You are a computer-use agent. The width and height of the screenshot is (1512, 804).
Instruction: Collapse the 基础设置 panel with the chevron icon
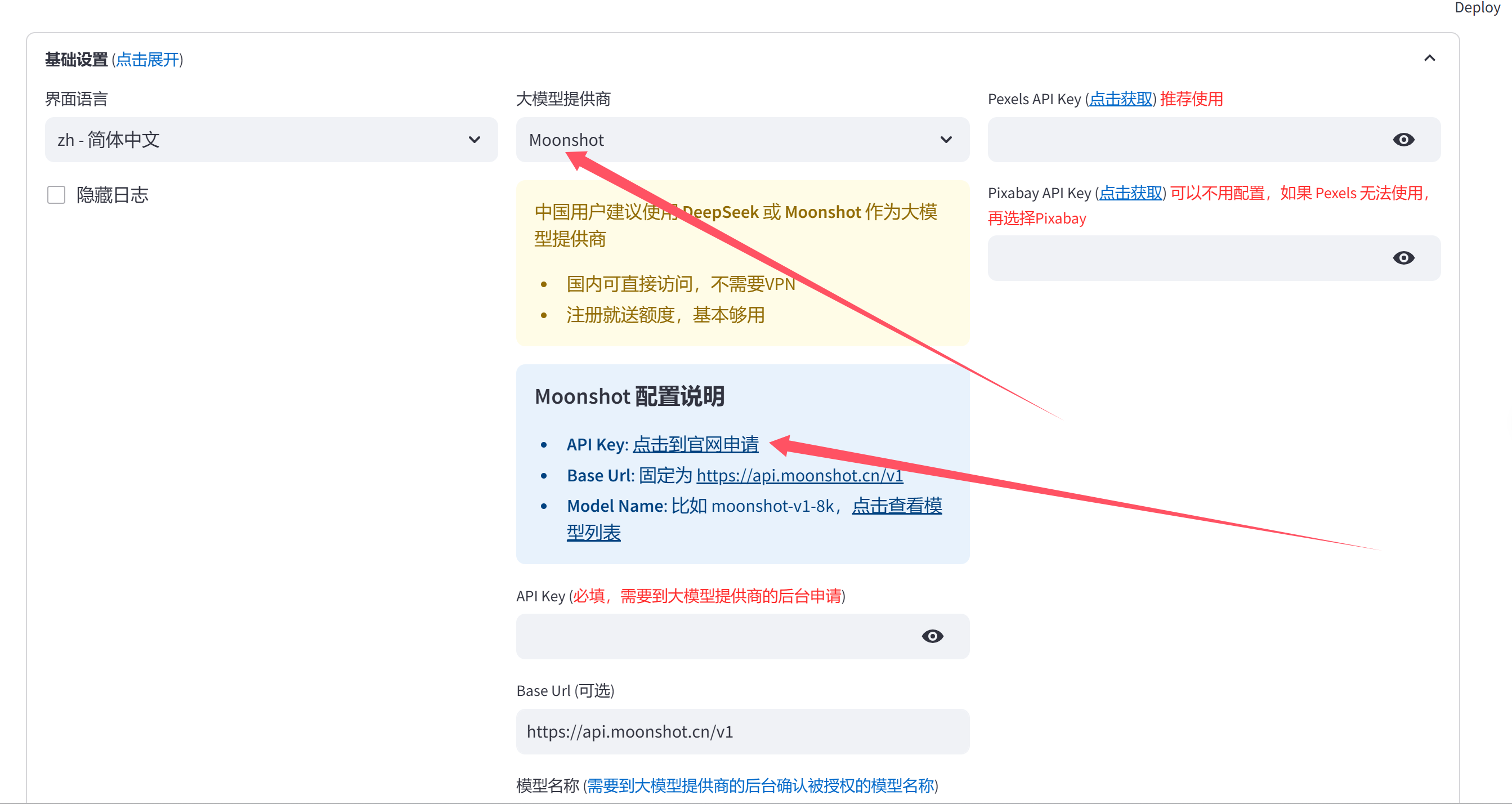pos(1430,58)
